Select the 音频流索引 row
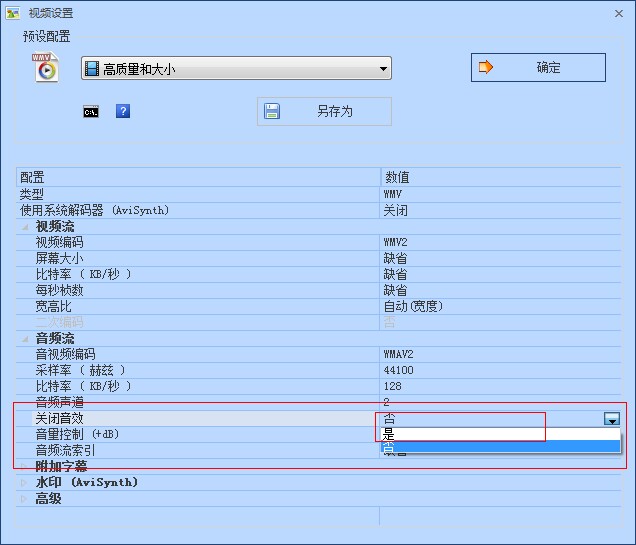The width and height of the screenshot is (636, 545). coord(198,451)
